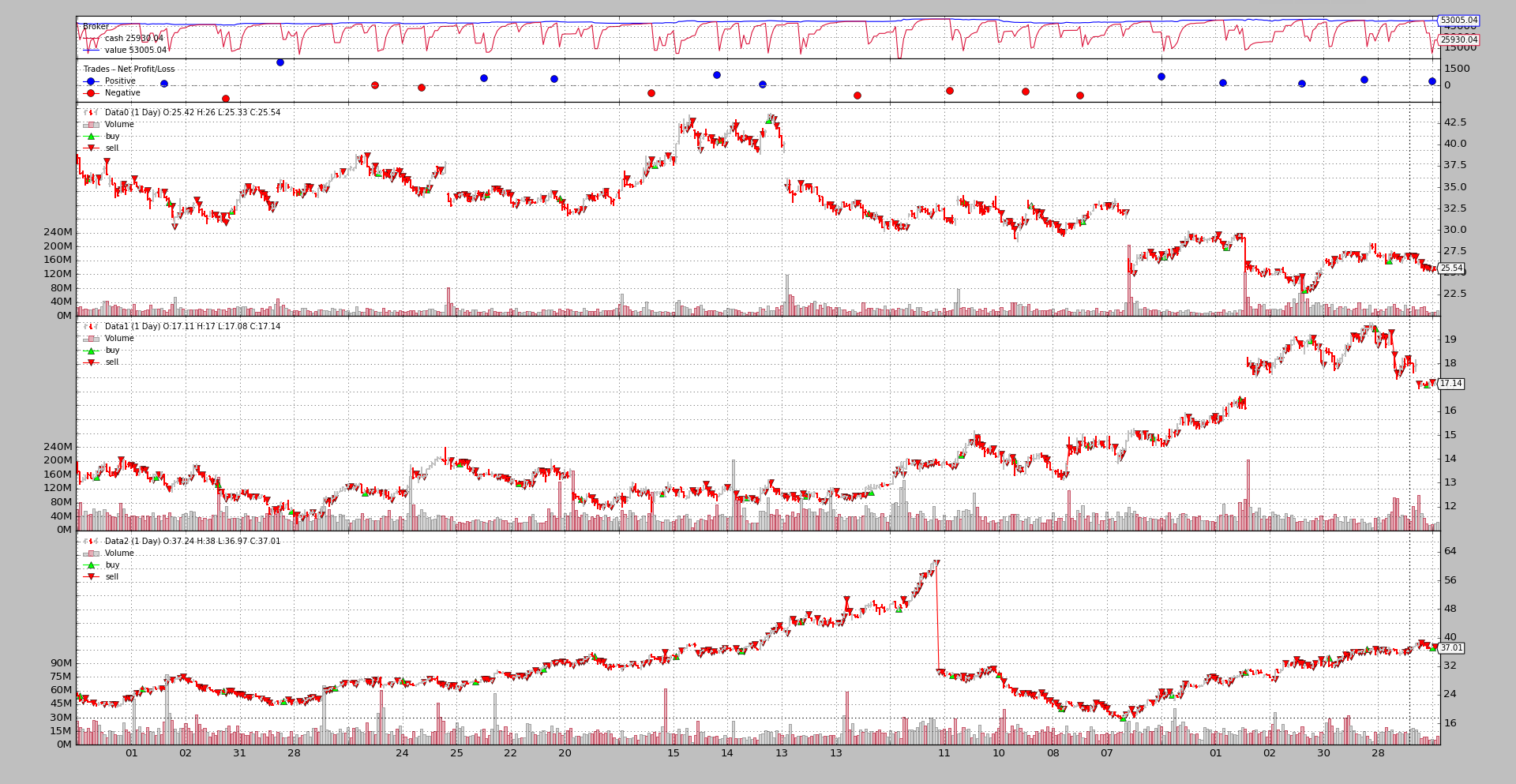1516x784 pixels.
Task: Click the highest blue positive trade dot
Action: tap(280, 62)
